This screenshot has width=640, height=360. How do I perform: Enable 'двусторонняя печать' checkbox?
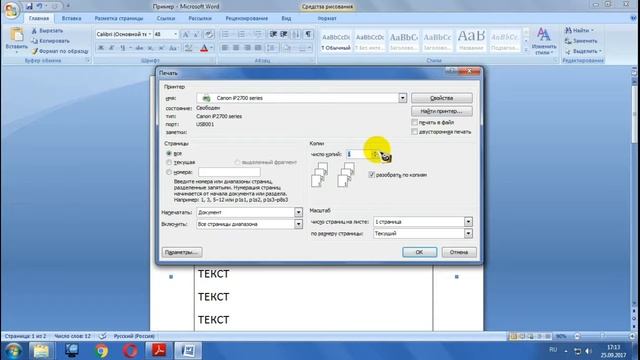pos(414,132)
